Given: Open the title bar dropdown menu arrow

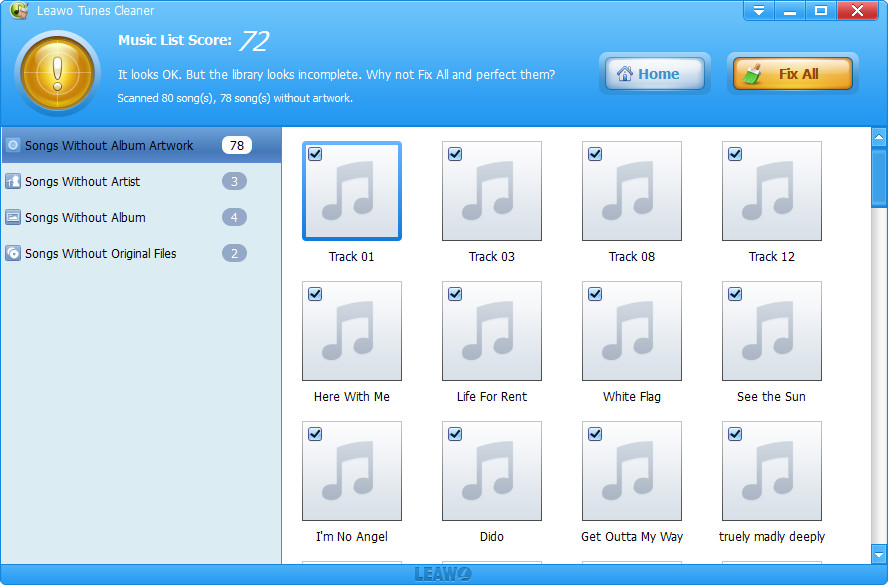Looking at the screenshot, I should (759, 11).
